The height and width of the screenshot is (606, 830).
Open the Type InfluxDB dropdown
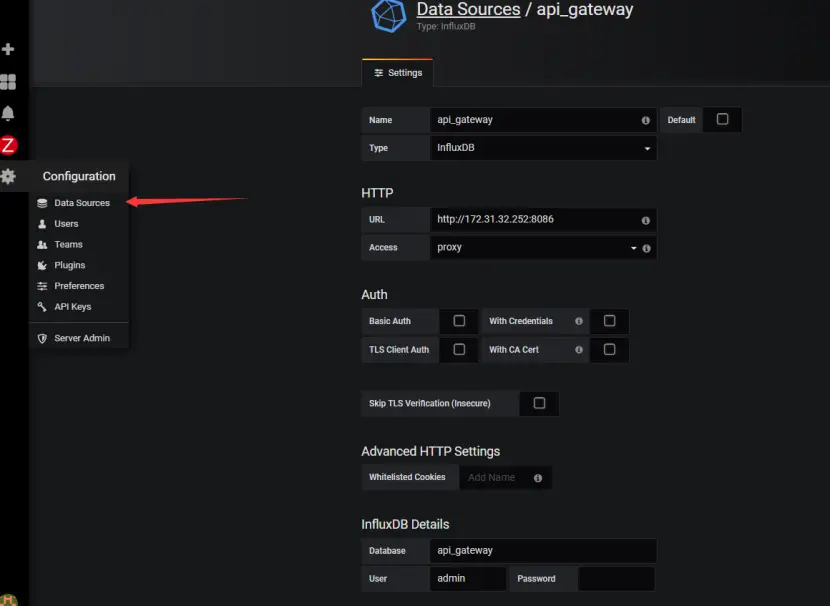click(x=543, y=148)
